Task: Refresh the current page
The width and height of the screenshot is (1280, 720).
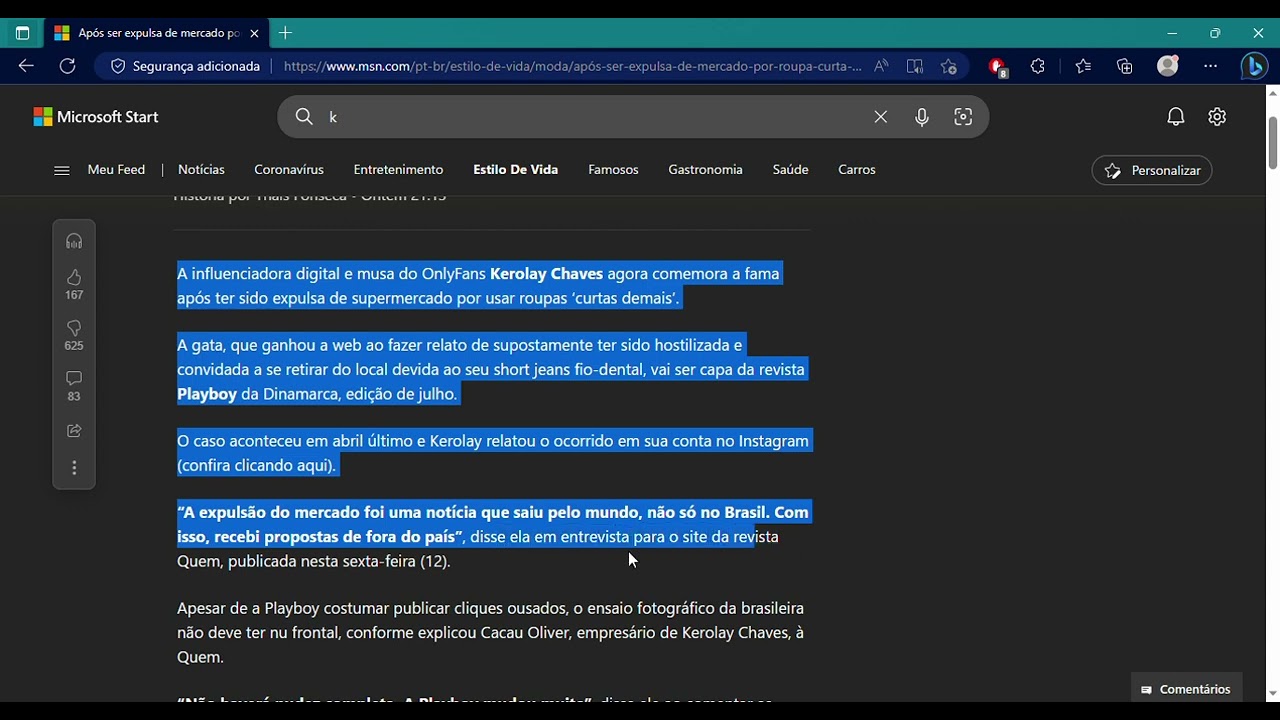Action: [67, 66]
